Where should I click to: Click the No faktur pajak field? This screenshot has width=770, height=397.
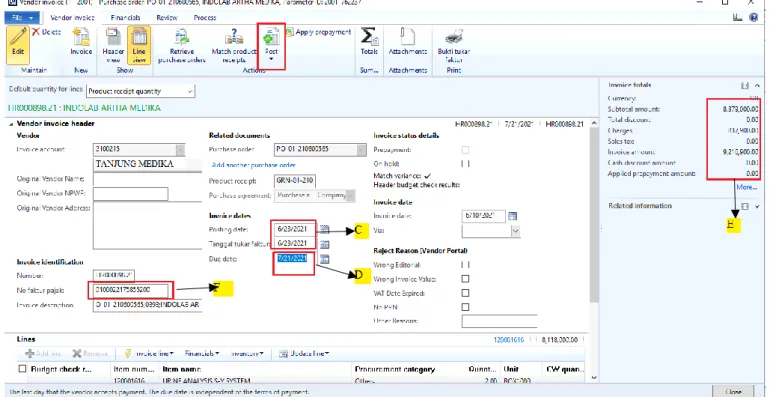tap(131, 290)
